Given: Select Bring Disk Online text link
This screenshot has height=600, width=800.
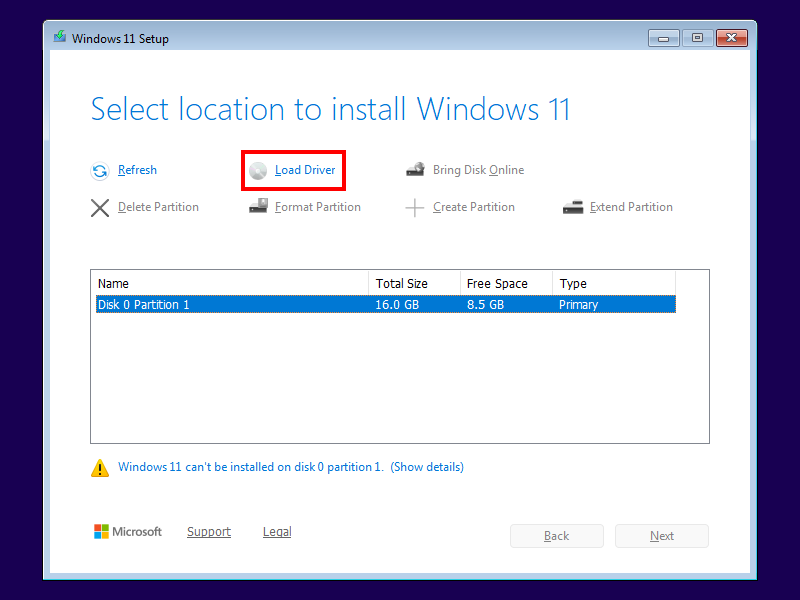Looking at the screenshot, I should 479,170.
